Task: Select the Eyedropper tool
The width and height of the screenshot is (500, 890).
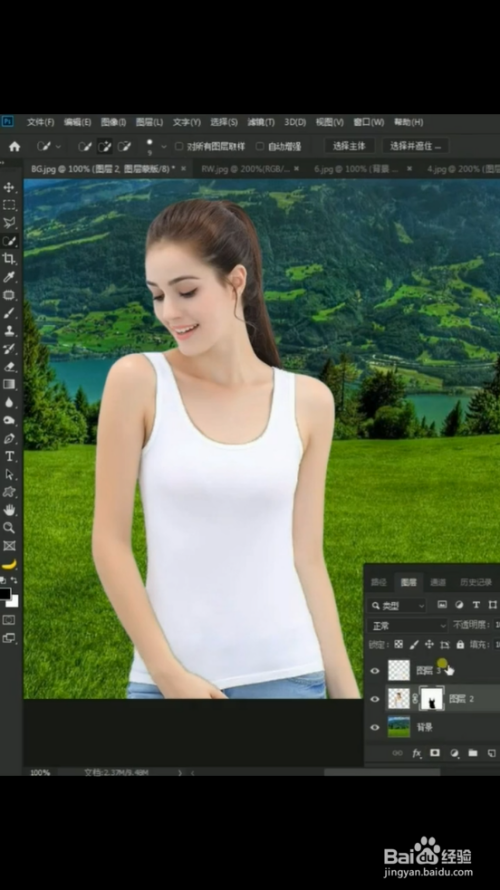Action: coord(9,277)
